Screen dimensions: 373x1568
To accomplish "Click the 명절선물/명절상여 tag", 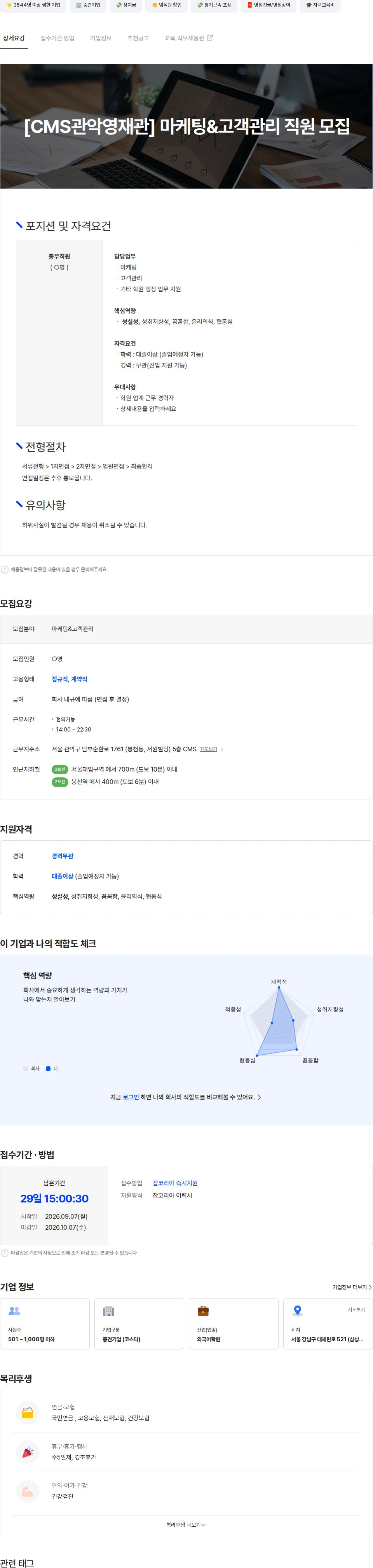I will (x=269, y=5).
